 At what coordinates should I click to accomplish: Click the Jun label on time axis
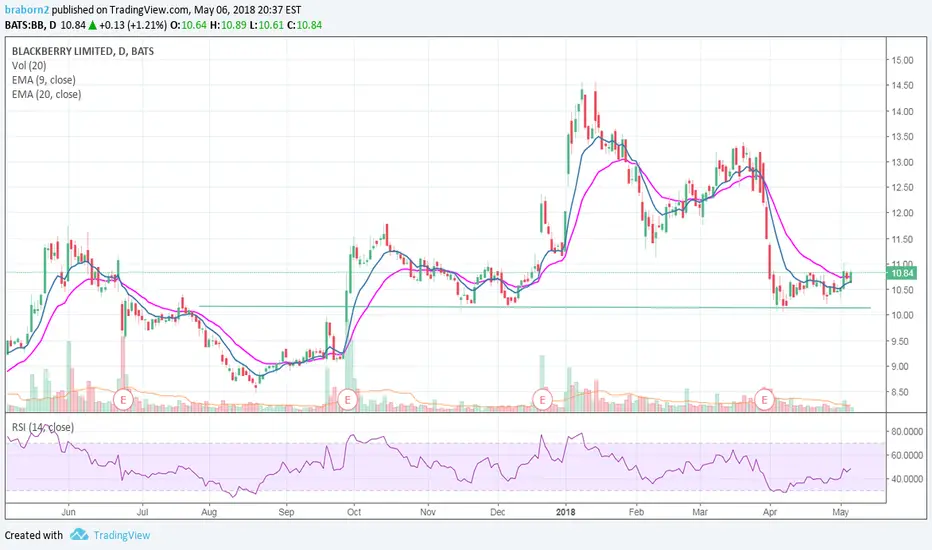[68, 512]
